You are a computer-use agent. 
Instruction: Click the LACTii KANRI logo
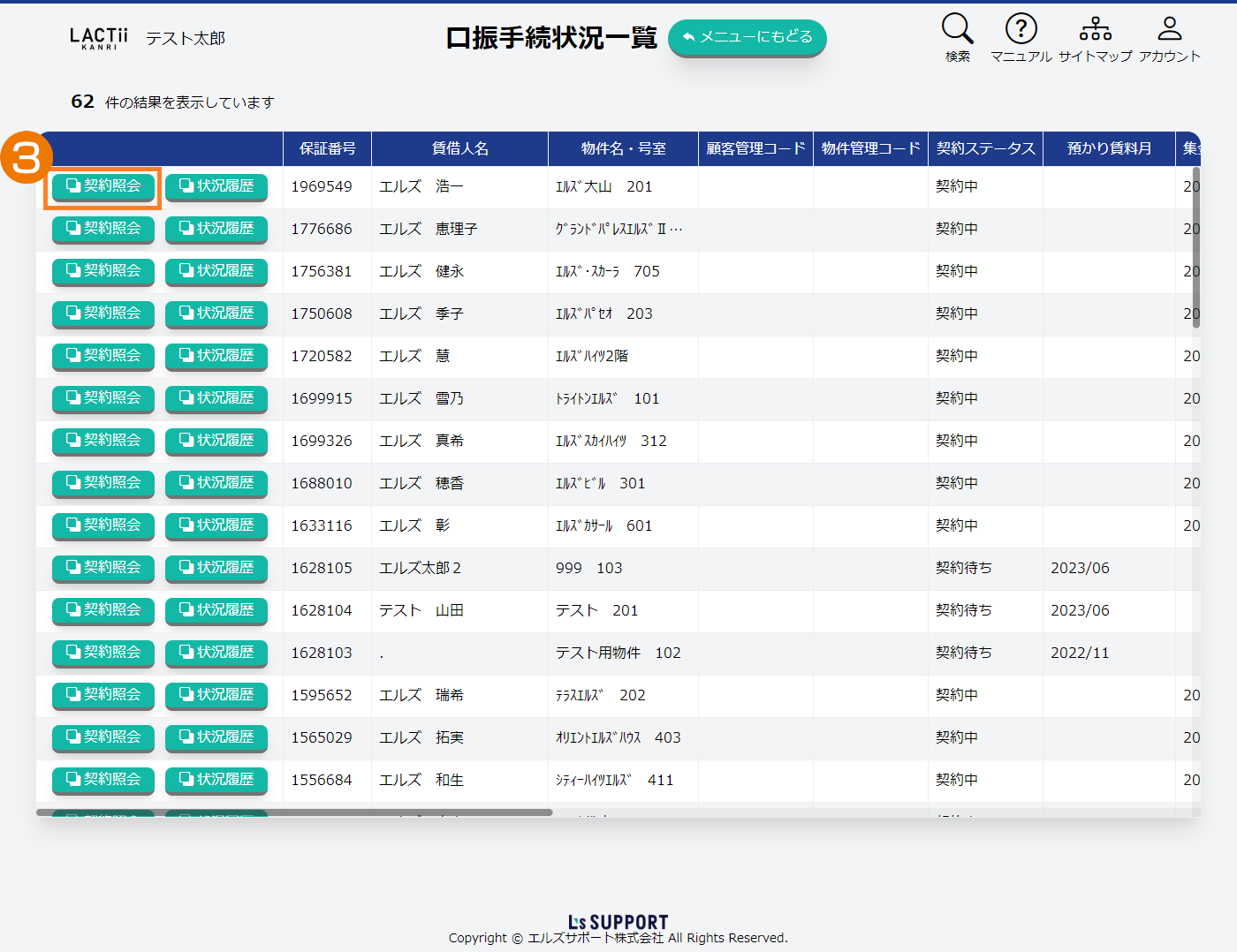point(99,38)
